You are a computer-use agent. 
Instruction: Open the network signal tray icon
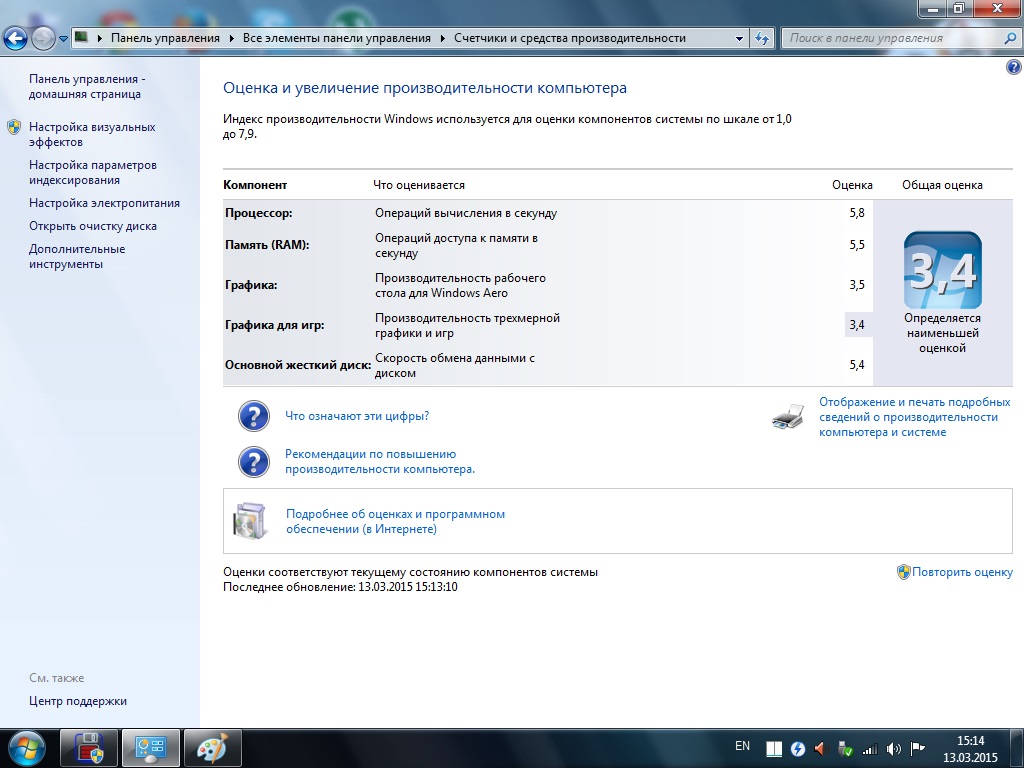pyautogui.click(x=869, y=748)
